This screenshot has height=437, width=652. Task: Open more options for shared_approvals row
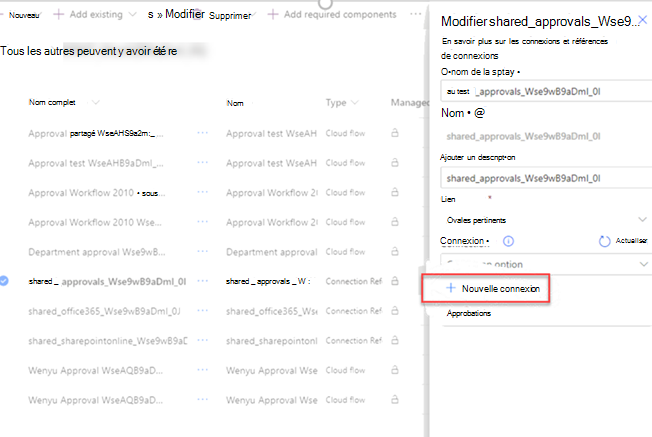(203, 281)
